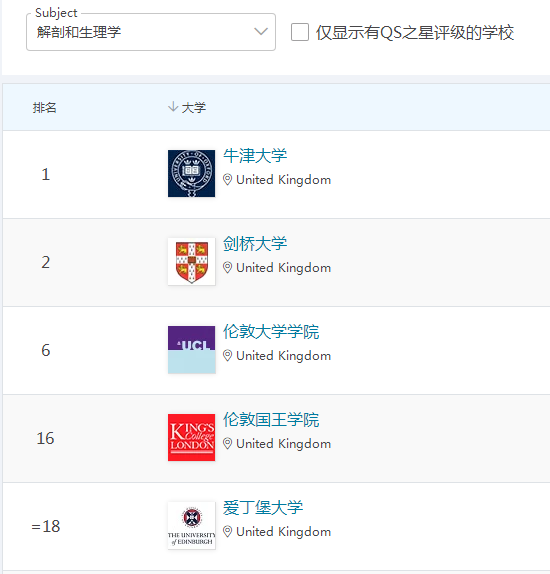Click the UCL logo
The height and width of the screenshot is (574, 550).
coord(192,350)
